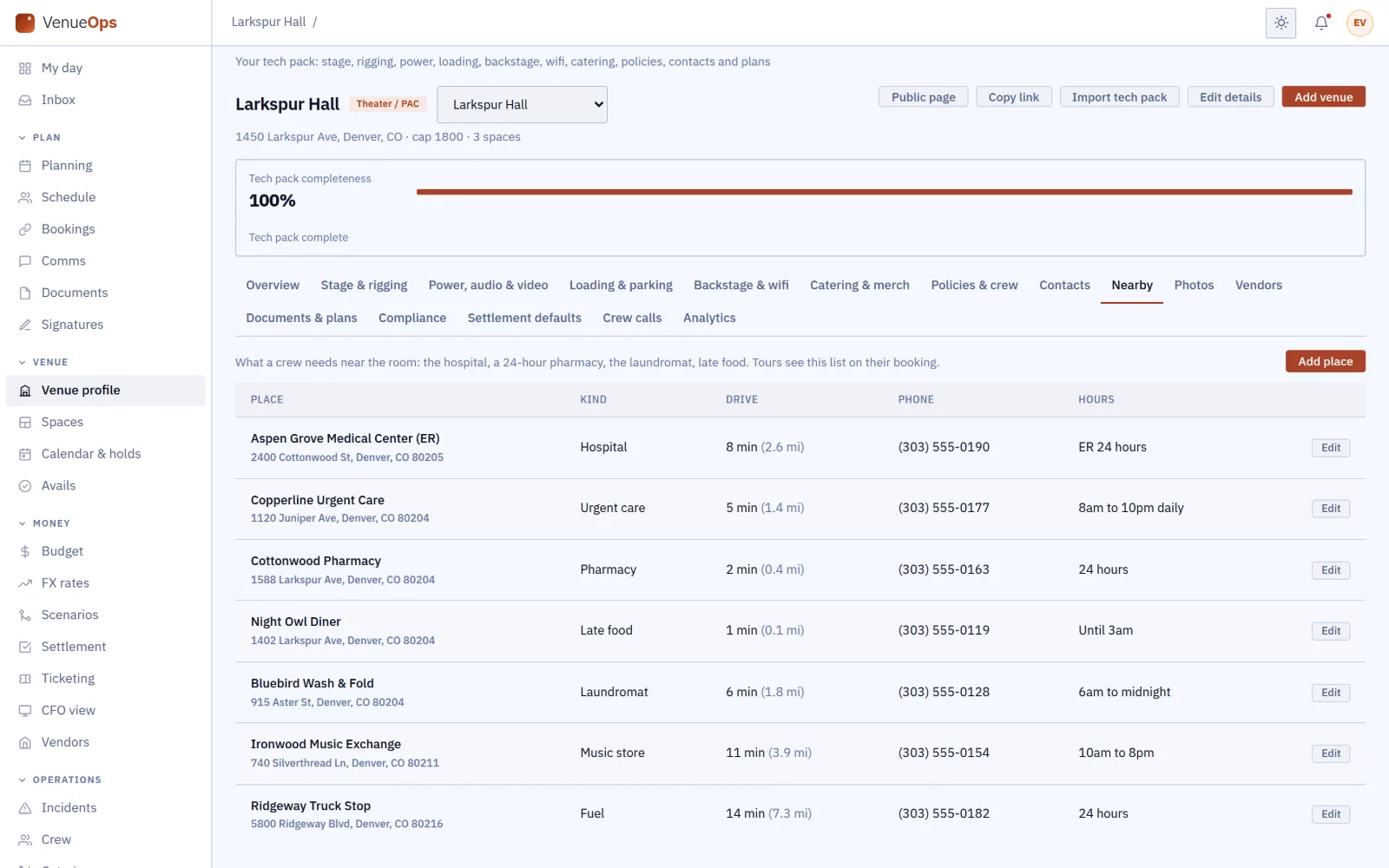Click the Larkspur Hall breadcrumb

tap(268, 22)
